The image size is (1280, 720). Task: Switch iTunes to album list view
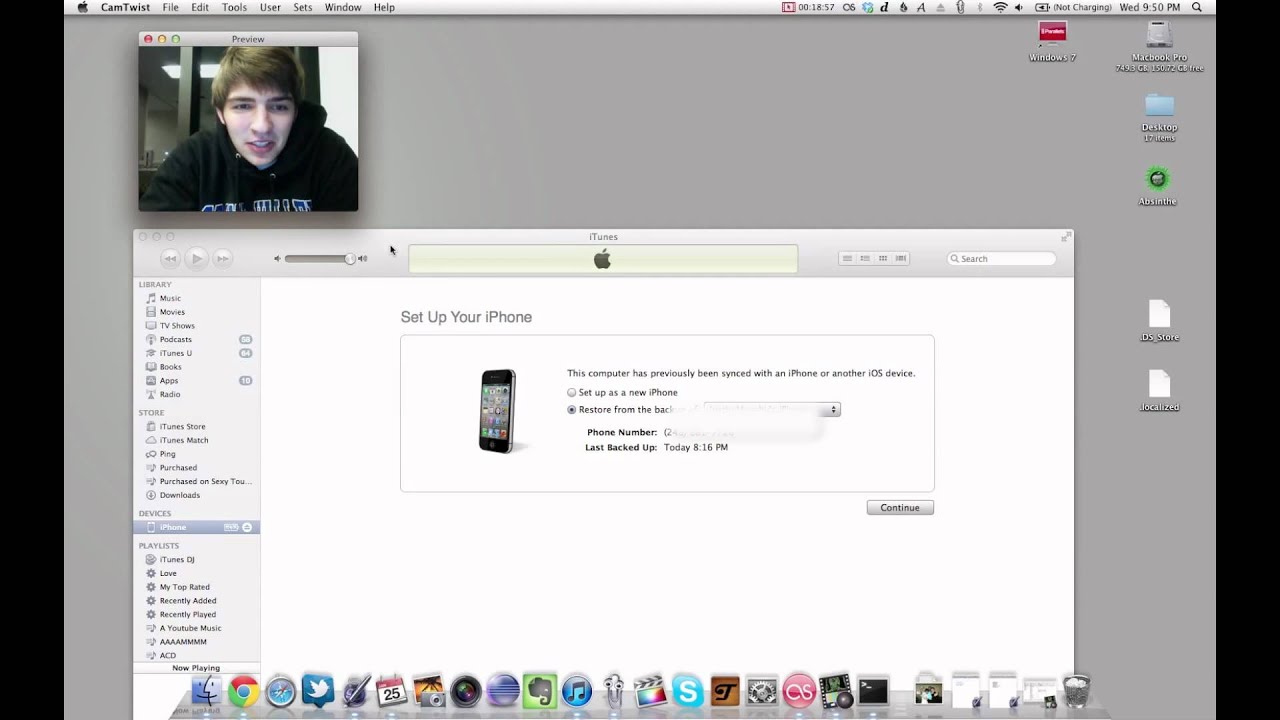tap(865, 259)
